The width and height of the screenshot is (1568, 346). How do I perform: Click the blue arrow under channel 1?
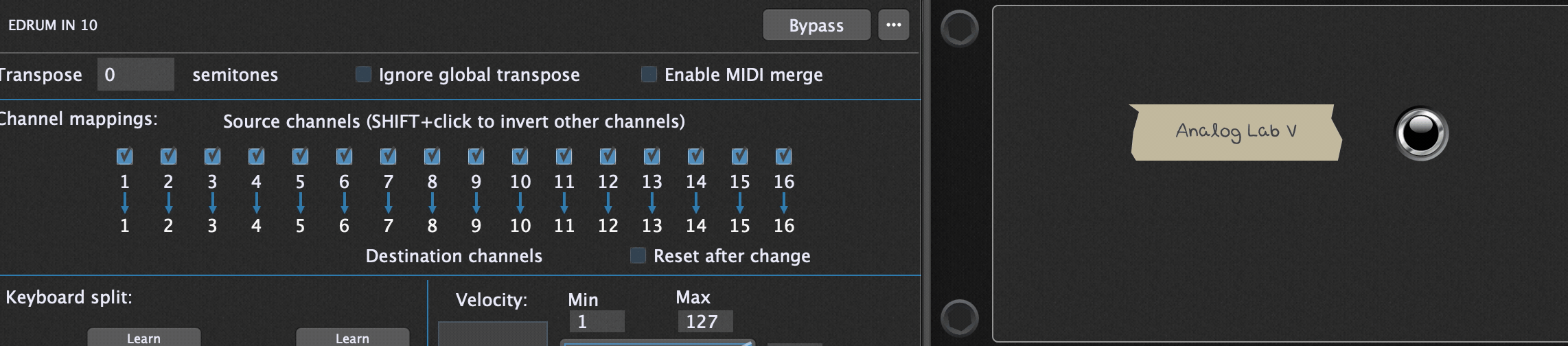click(x=124, y=203)
